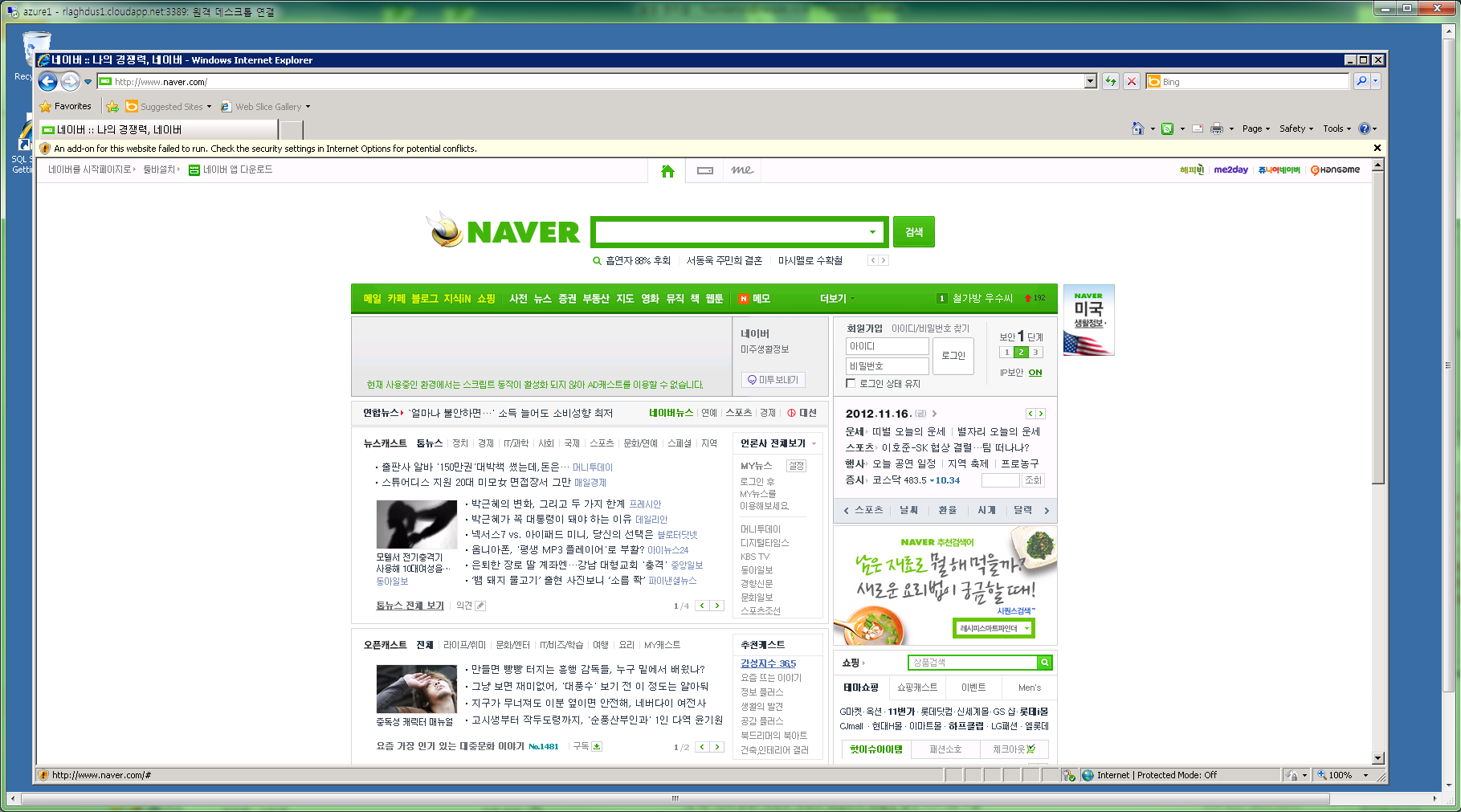
Task: Click the 비밀번호 password field
Action: click(x=887, y=366)
